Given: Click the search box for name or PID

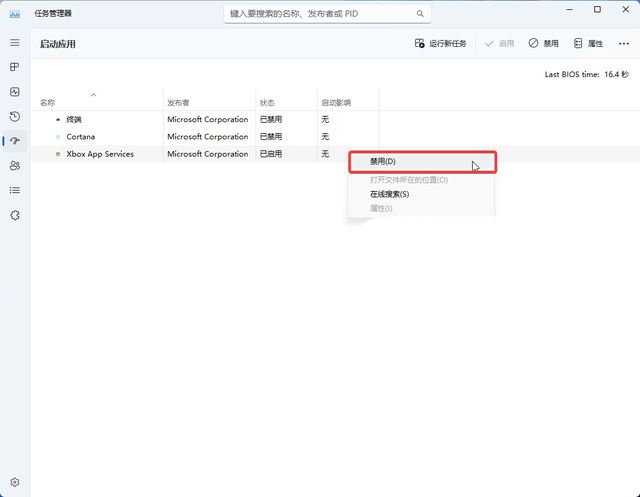Looking at the screenshot, I should pos(327,15).
